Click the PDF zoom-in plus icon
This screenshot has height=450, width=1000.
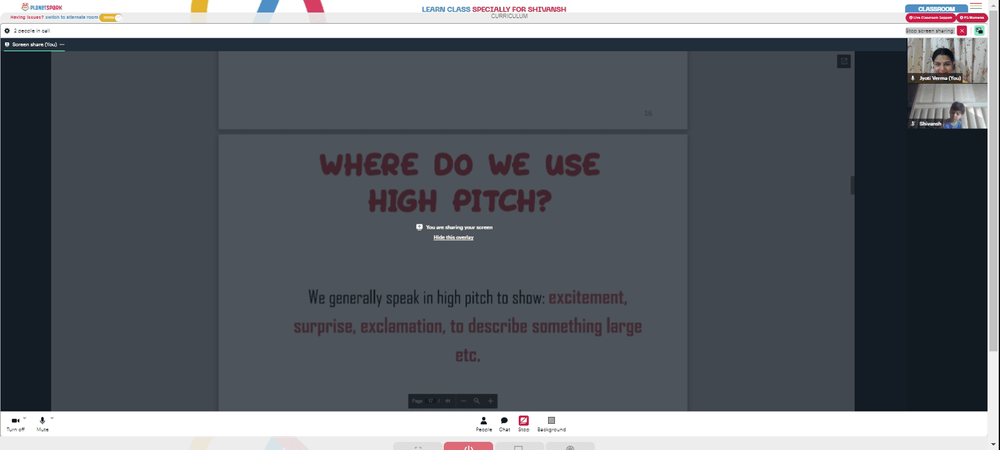490,401
